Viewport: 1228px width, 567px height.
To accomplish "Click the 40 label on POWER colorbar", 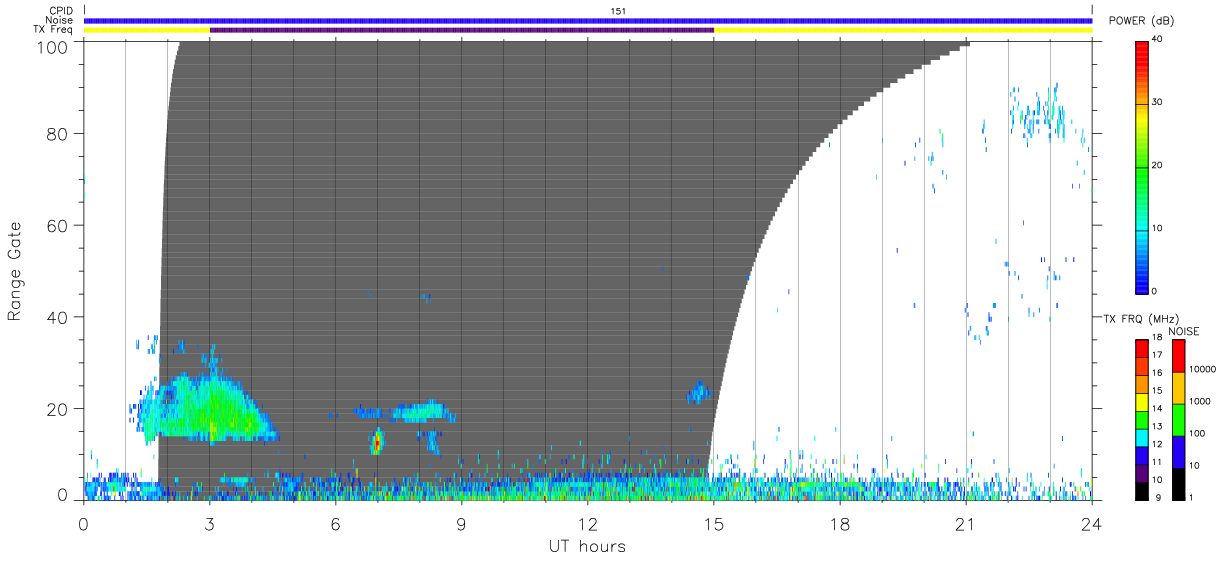I will (1157, 40).
